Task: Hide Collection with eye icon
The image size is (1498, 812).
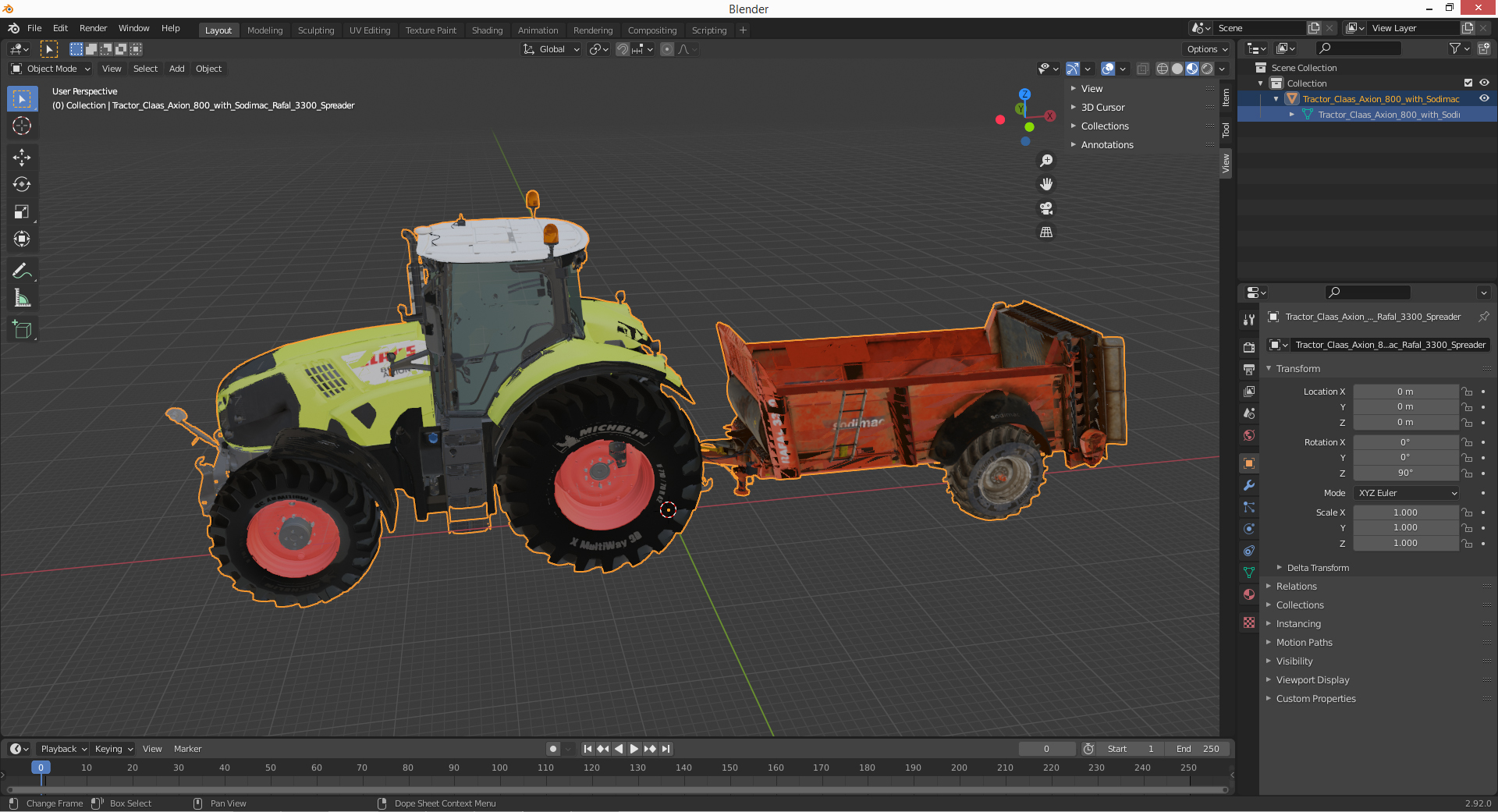Action: pos(1484,83)
